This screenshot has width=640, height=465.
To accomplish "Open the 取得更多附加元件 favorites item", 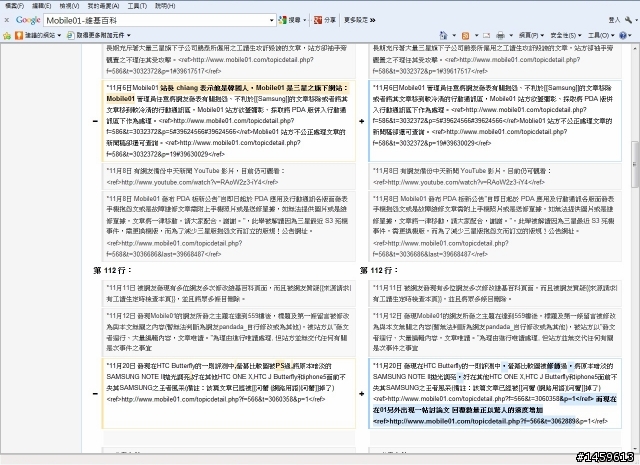I will point(99,36).
